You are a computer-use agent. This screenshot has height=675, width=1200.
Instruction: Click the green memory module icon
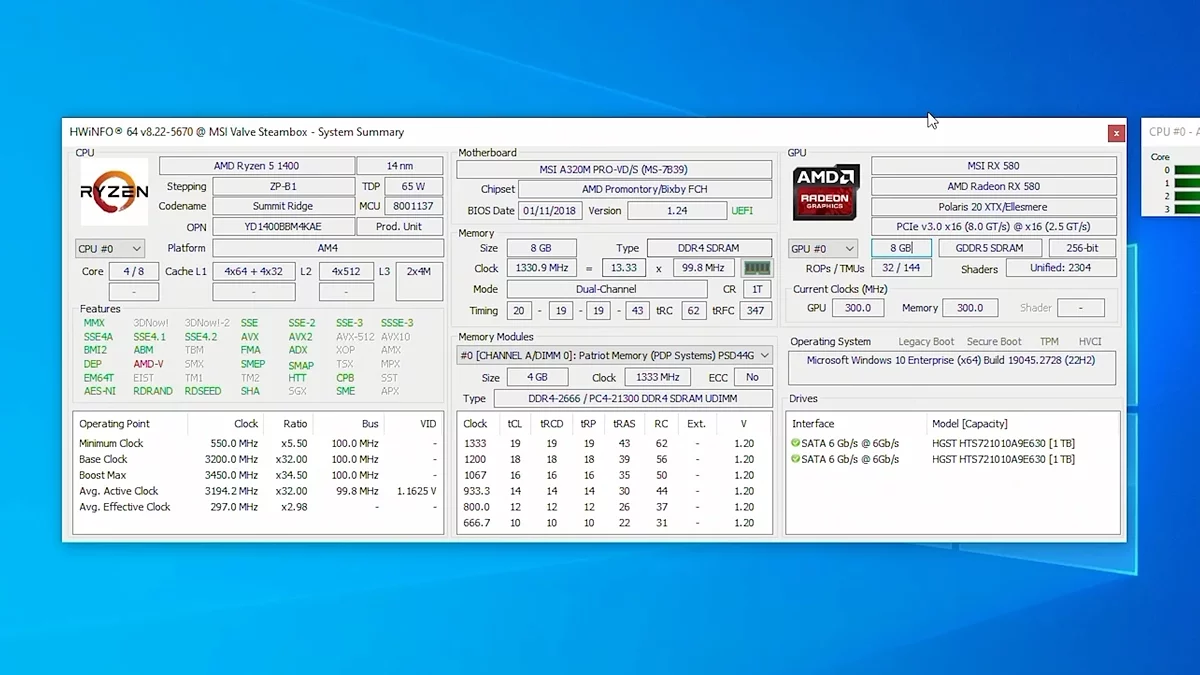point(757,268)
